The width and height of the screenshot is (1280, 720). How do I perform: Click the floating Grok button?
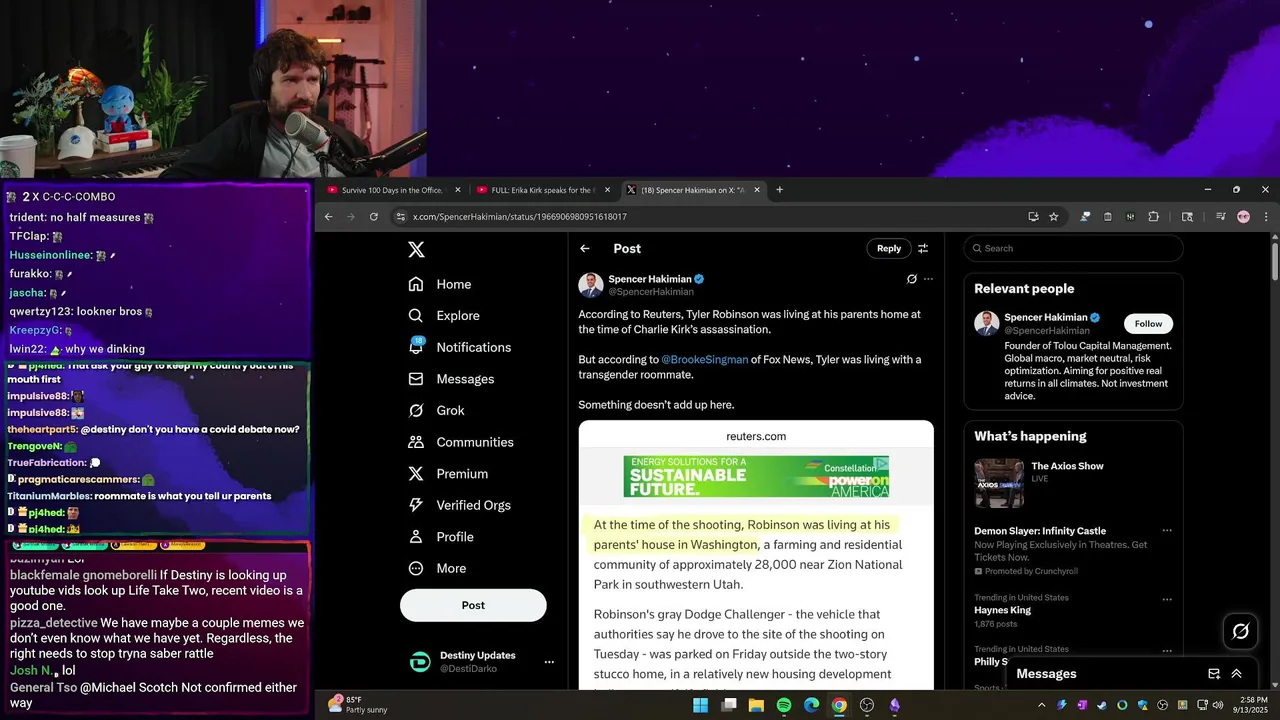pos(1241,631)
